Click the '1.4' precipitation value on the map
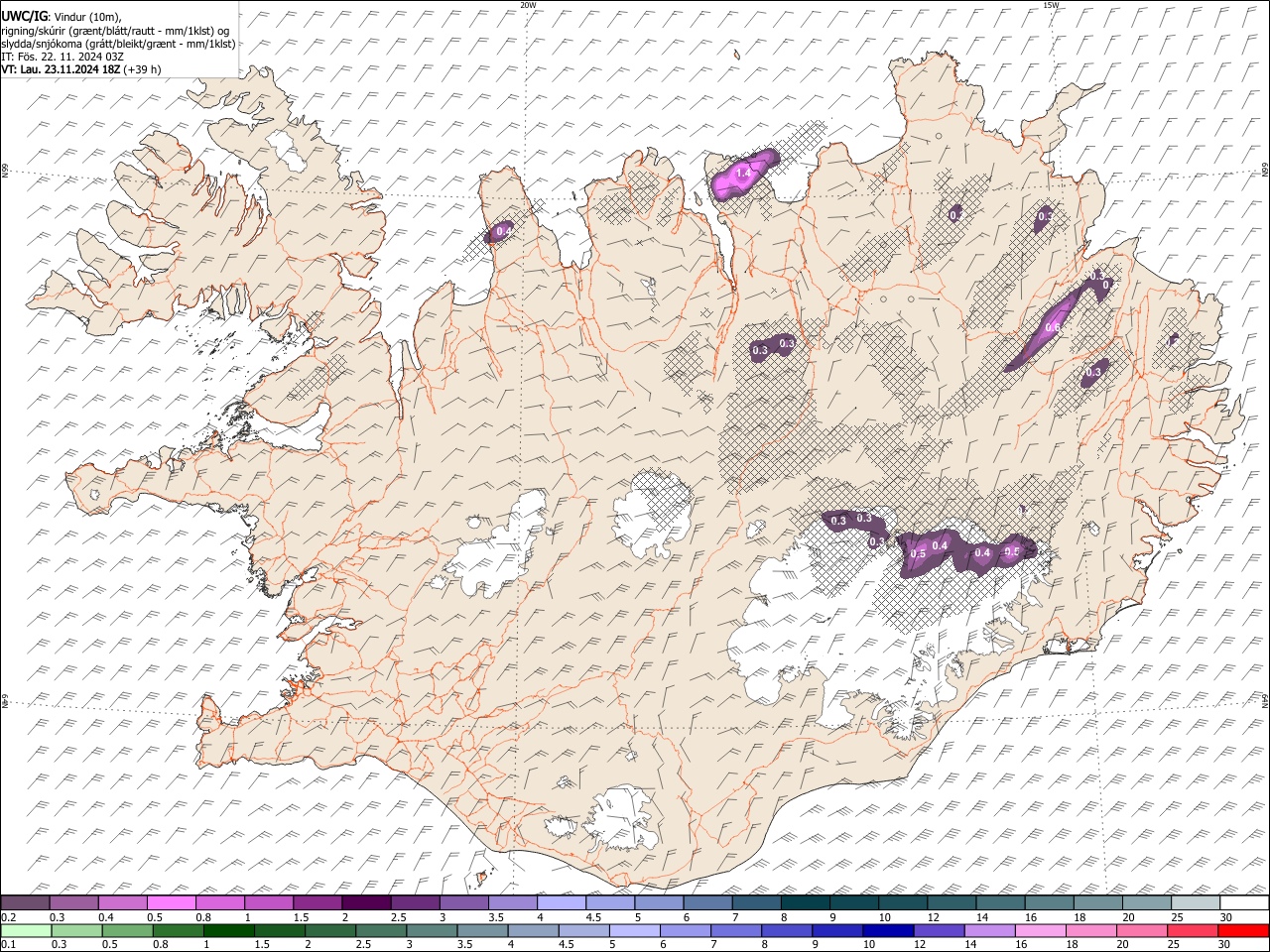This screenshot has width=1270, height=952. click(742, 173)
